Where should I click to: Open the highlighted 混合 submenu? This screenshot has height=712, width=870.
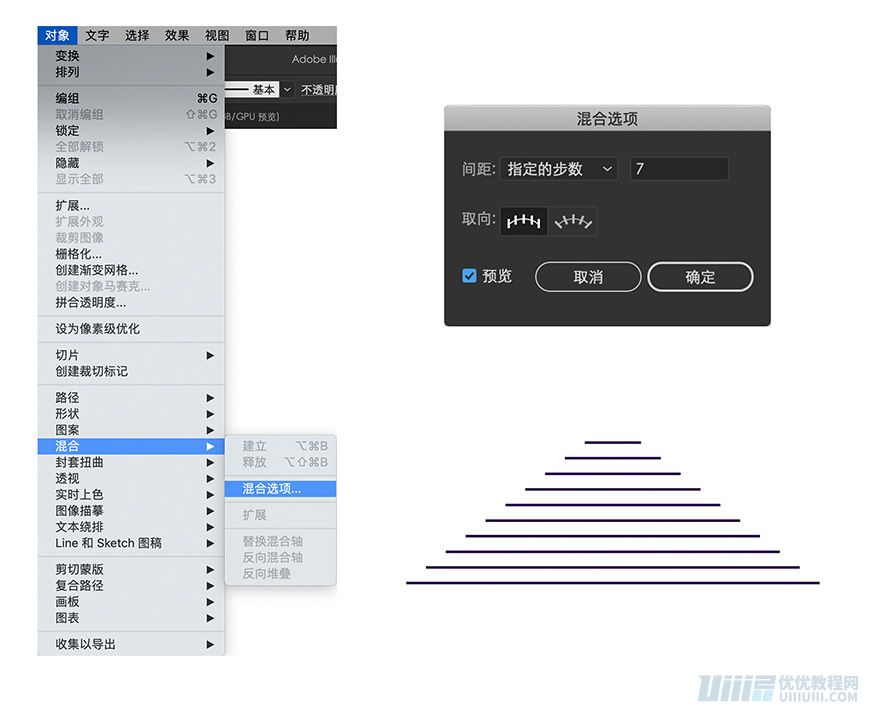131,446
